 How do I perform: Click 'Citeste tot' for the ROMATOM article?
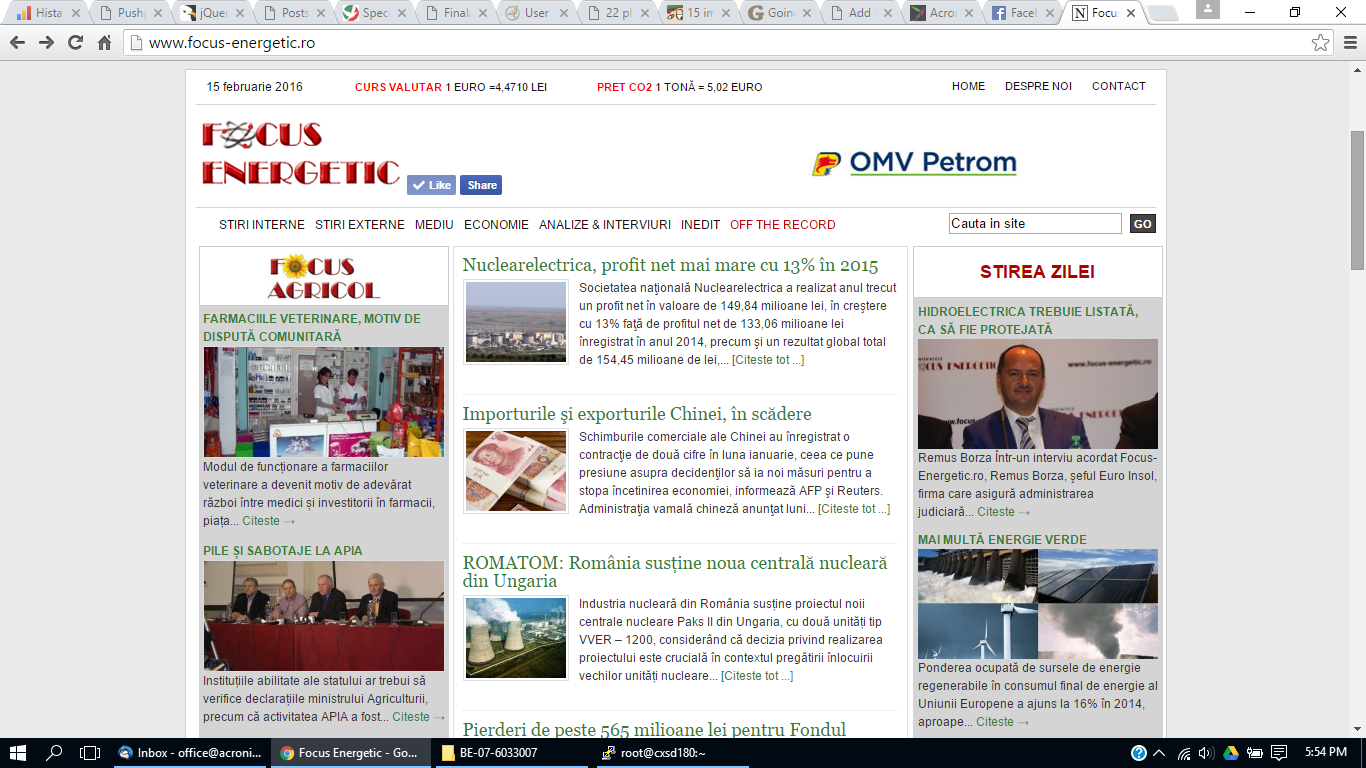click(x=757, y=676)
